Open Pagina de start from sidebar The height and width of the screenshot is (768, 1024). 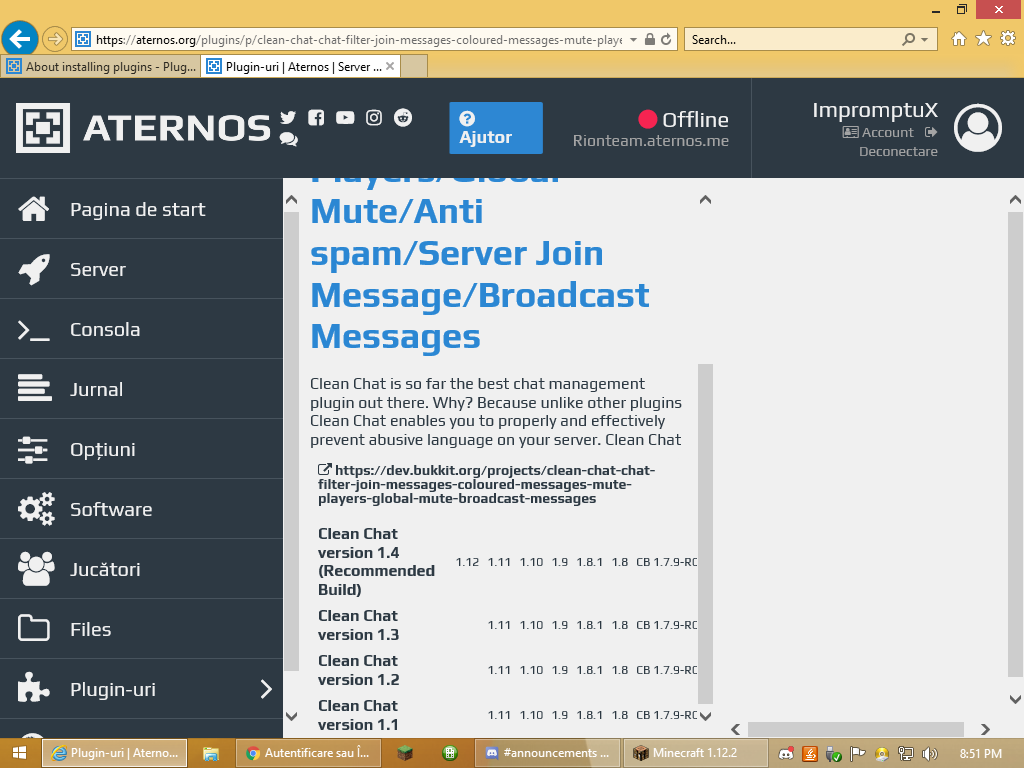click(141, 209)
